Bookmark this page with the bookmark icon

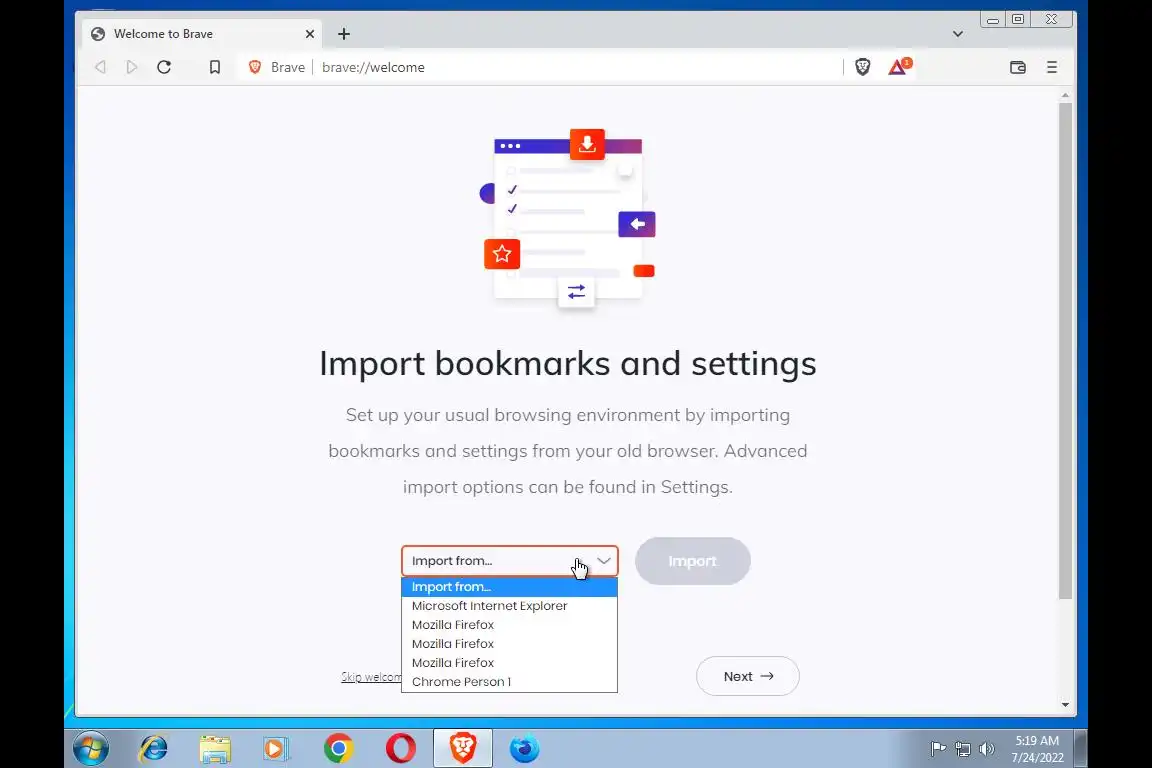pyautogui.click(x=215, y=67)
